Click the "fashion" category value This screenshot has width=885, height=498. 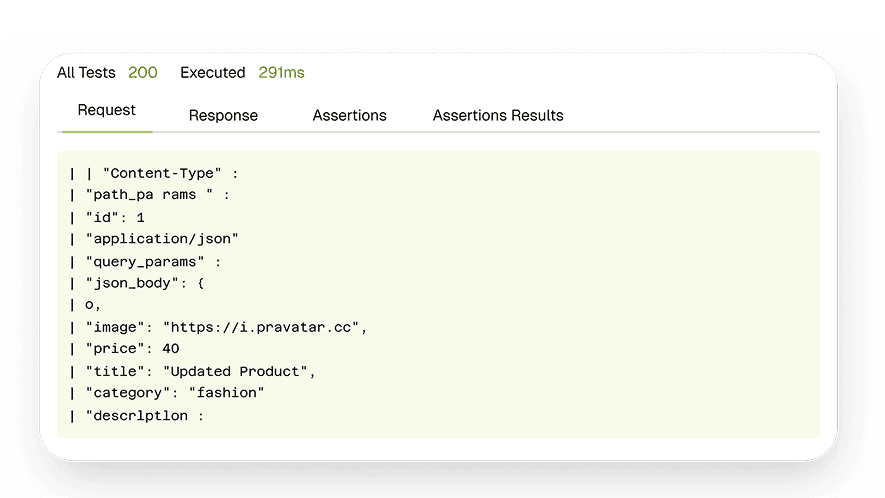tap(226, 393)
